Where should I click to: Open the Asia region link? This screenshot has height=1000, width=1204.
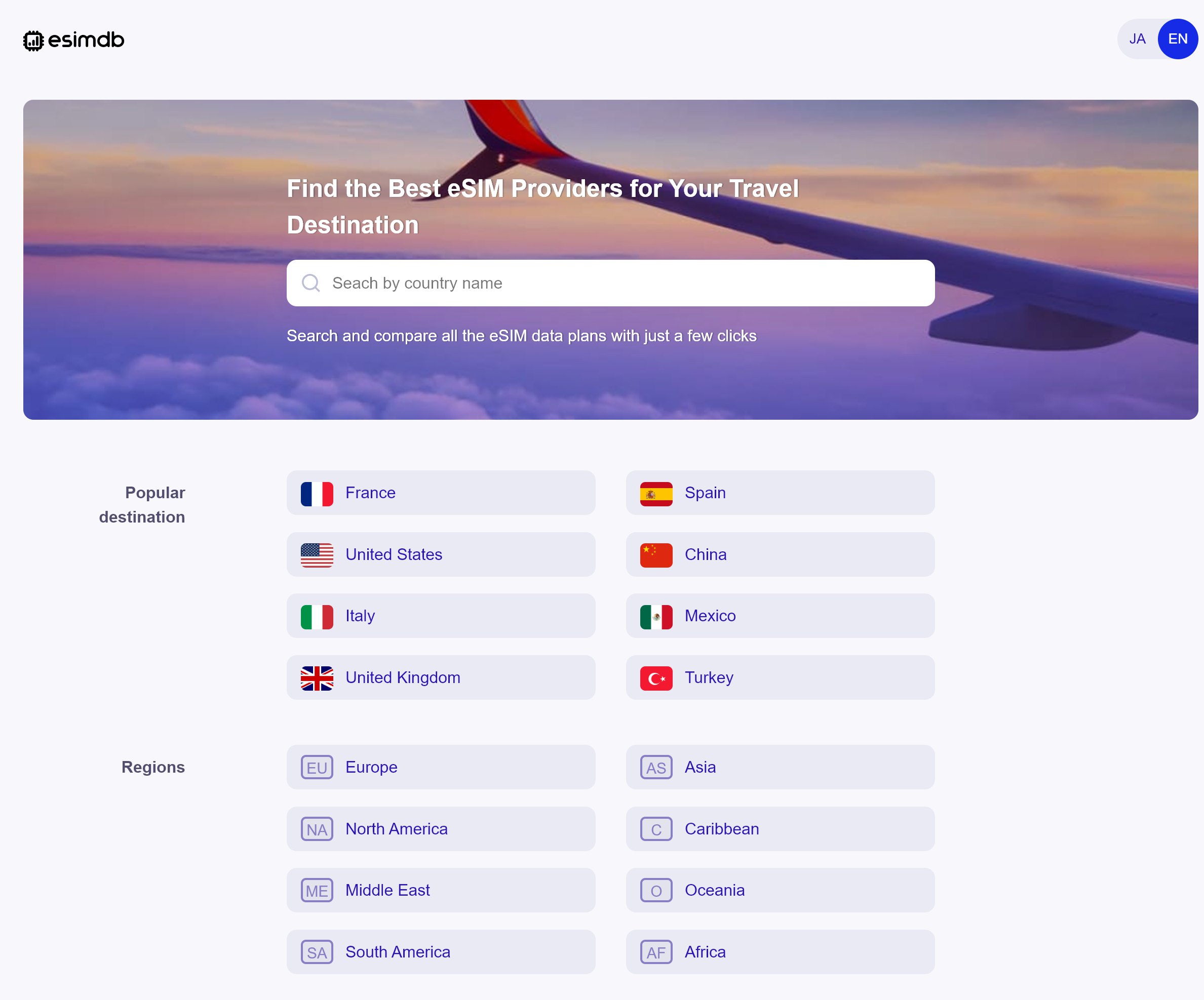point(780,767)
